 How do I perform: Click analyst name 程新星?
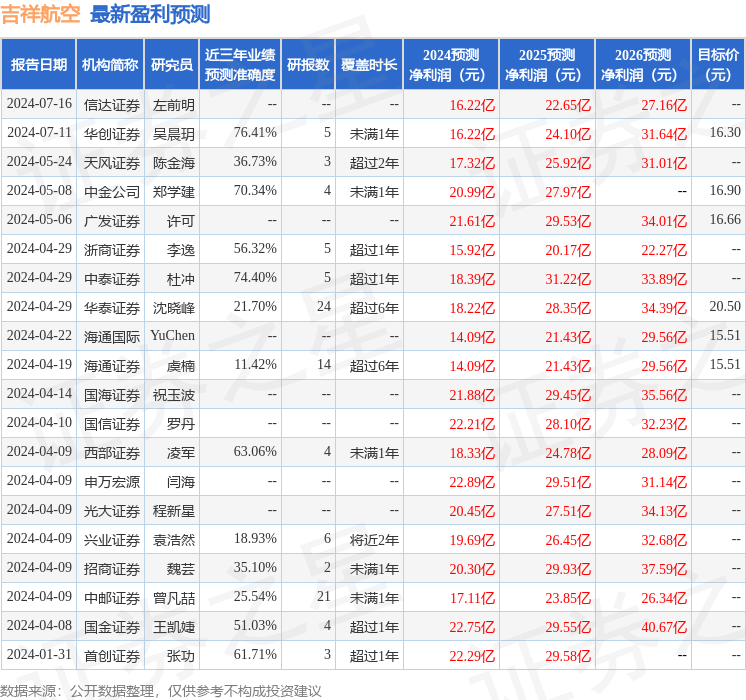[174, 511]
